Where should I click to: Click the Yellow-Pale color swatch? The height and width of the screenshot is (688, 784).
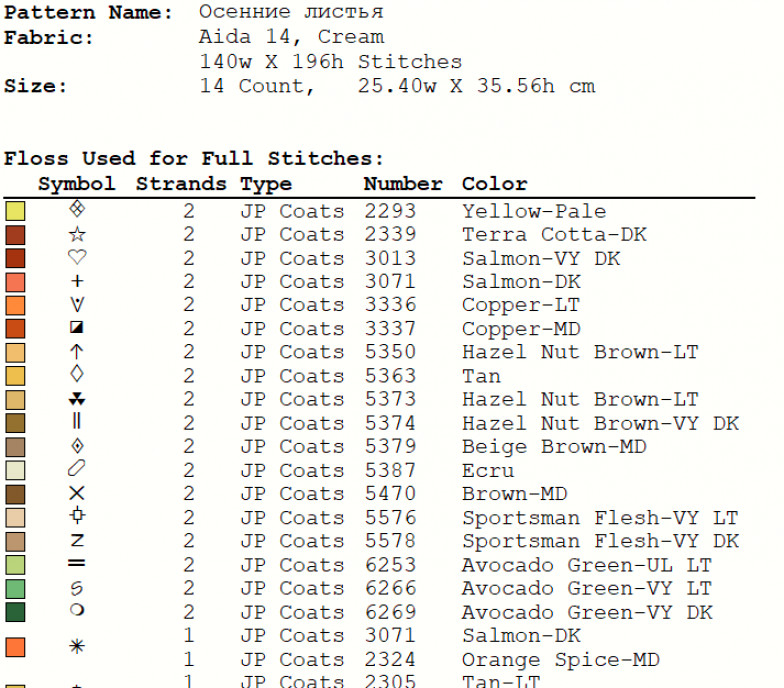pyautogui.click(x=16, y=211)
